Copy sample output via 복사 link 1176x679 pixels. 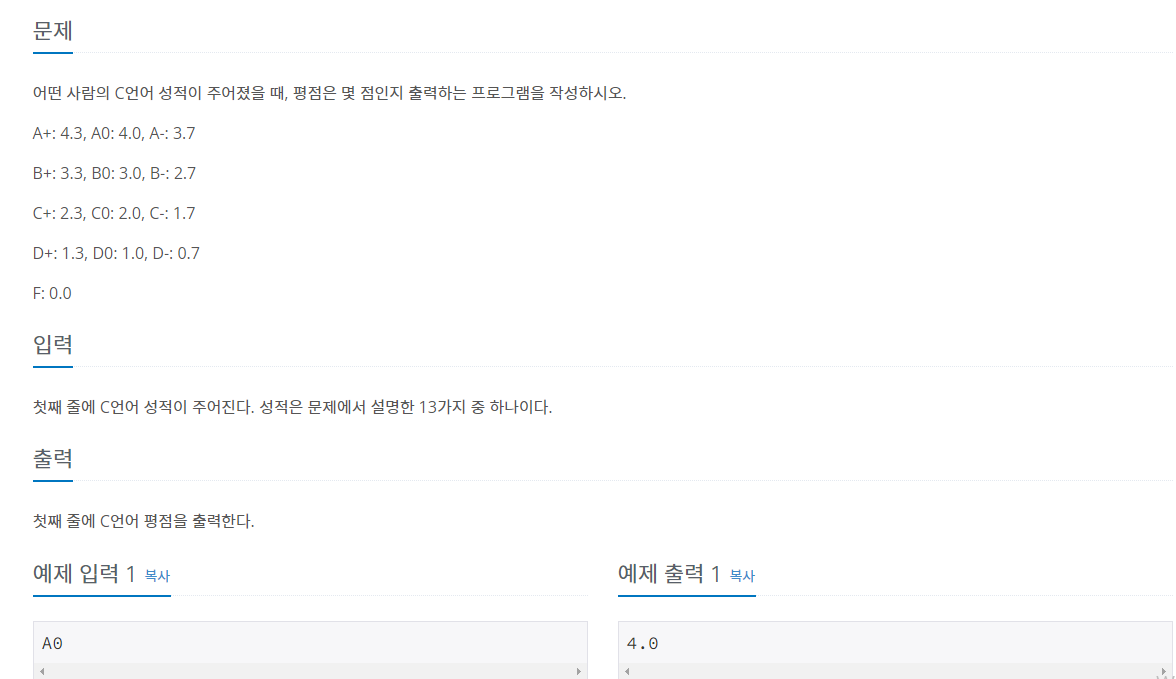[742, 575]
